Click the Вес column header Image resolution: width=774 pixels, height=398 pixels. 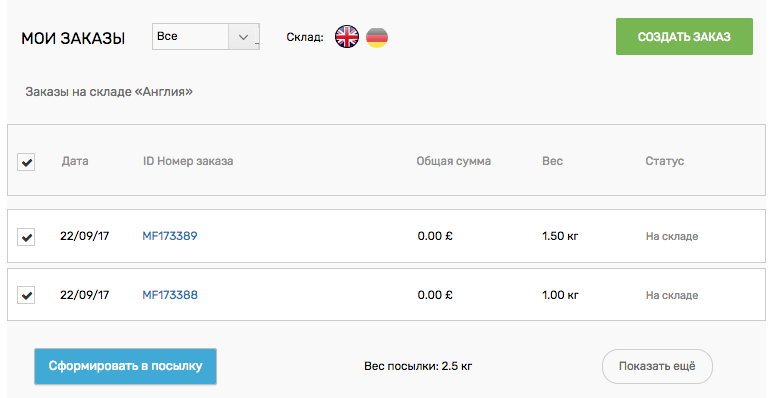(x=552, y=161)
